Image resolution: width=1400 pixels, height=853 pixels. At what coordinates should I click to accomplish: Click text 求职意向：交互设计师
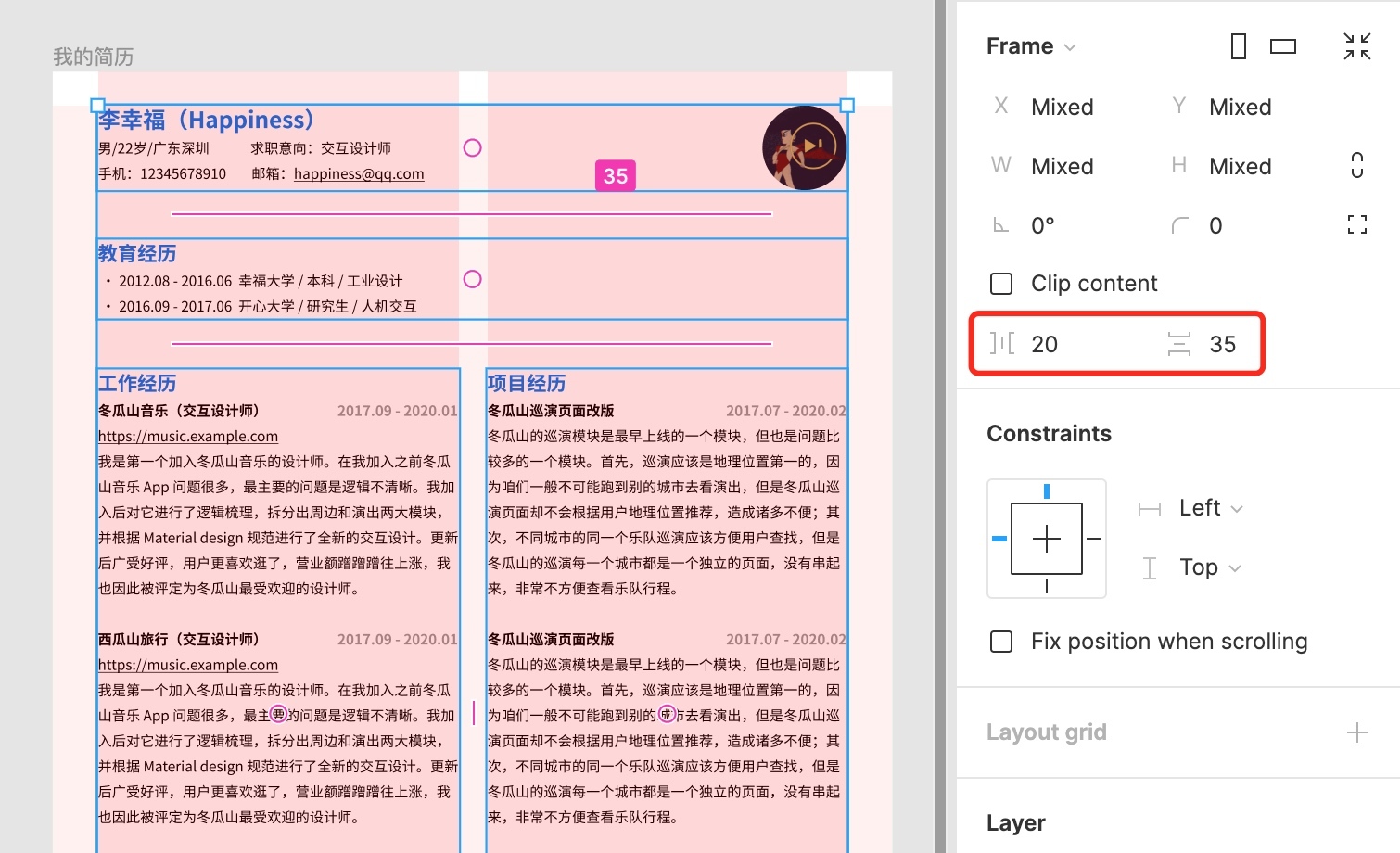click(321, 148)
